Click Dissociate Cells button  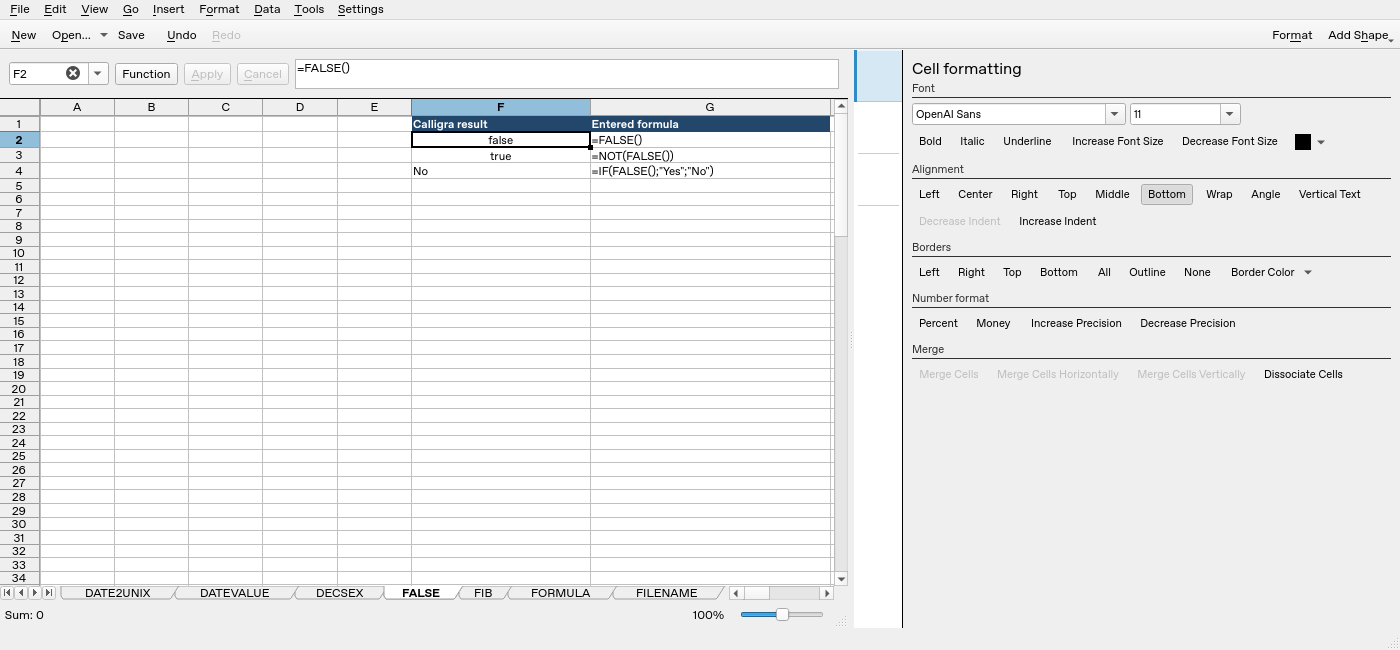pyautogui.click(x=1303, y=374)
